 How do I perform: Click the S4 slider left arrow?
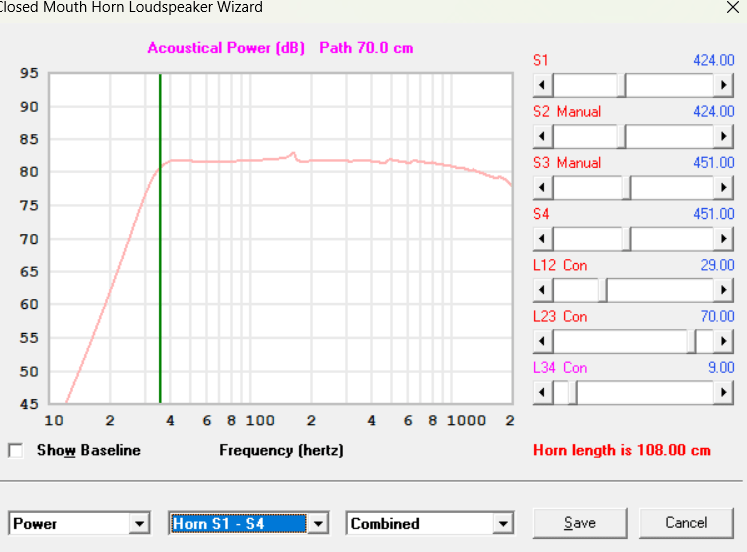pos(543,239)
